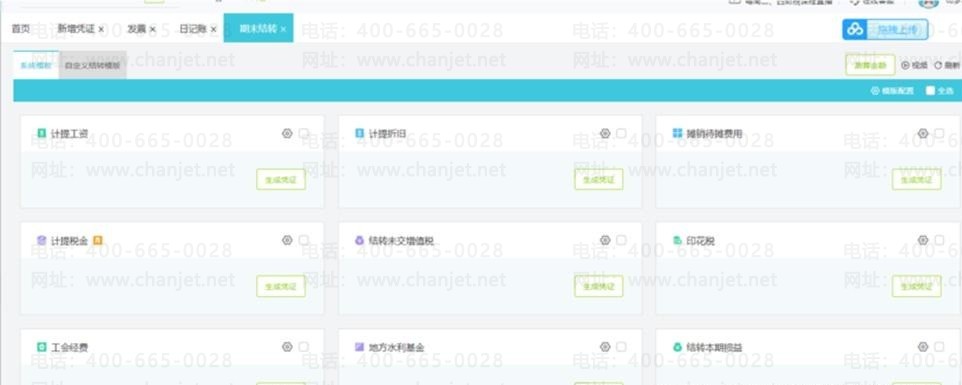Tick the 印花税 card checkbox
Image resolution: width=962 pixels, height=385 pixels.
pyautogui.click(x=939, y=240)
